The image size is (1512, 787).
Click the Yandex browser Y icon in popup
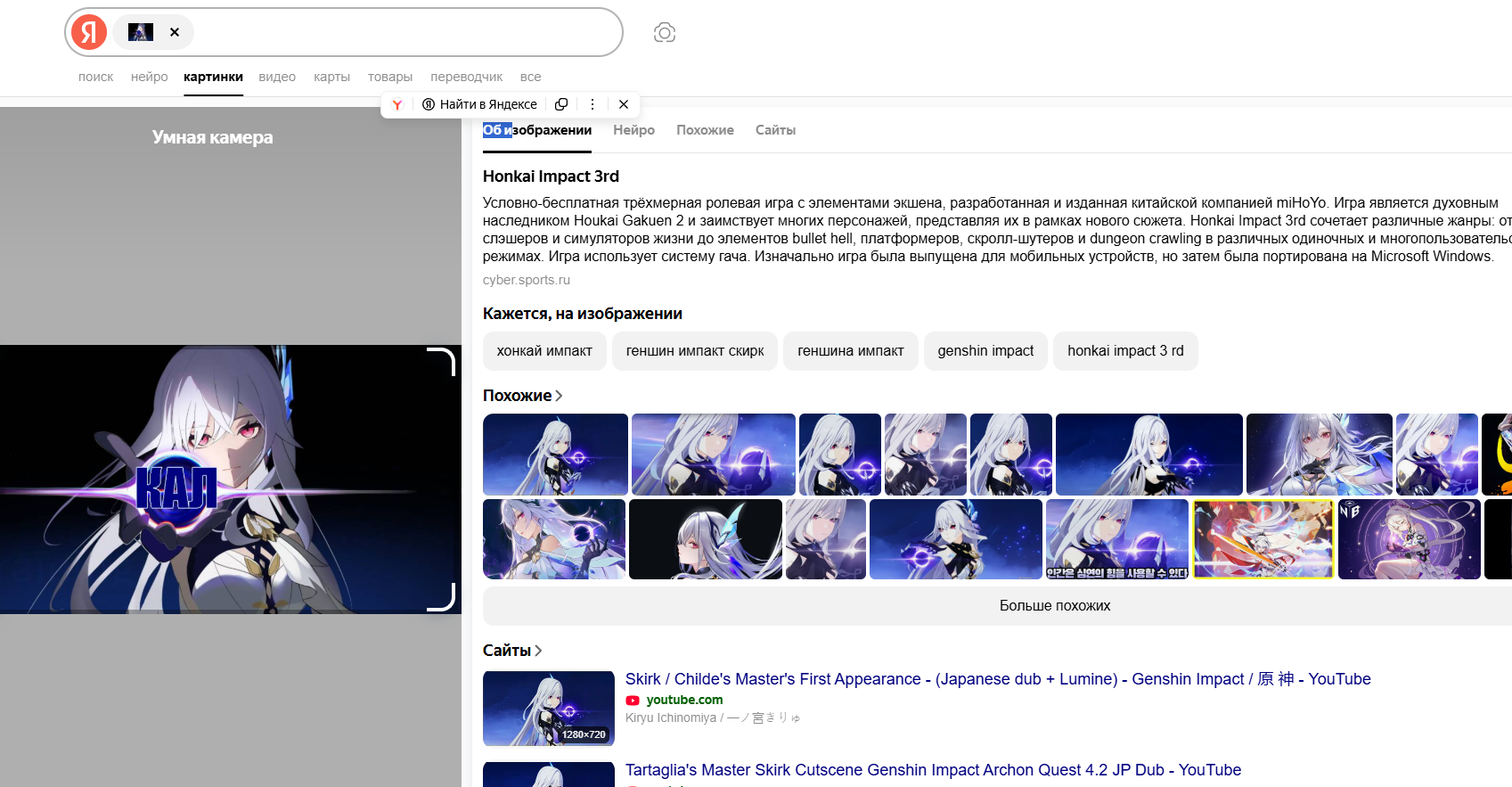(397, 104)
